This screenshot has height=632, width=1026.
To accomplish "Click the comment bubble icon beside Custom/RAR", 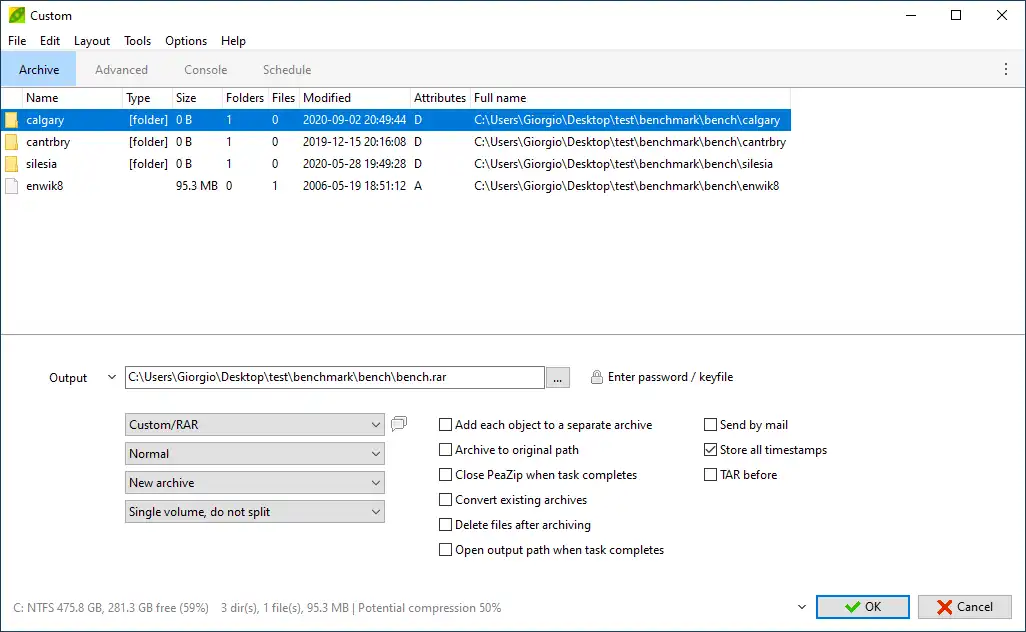I will point(399,424).
